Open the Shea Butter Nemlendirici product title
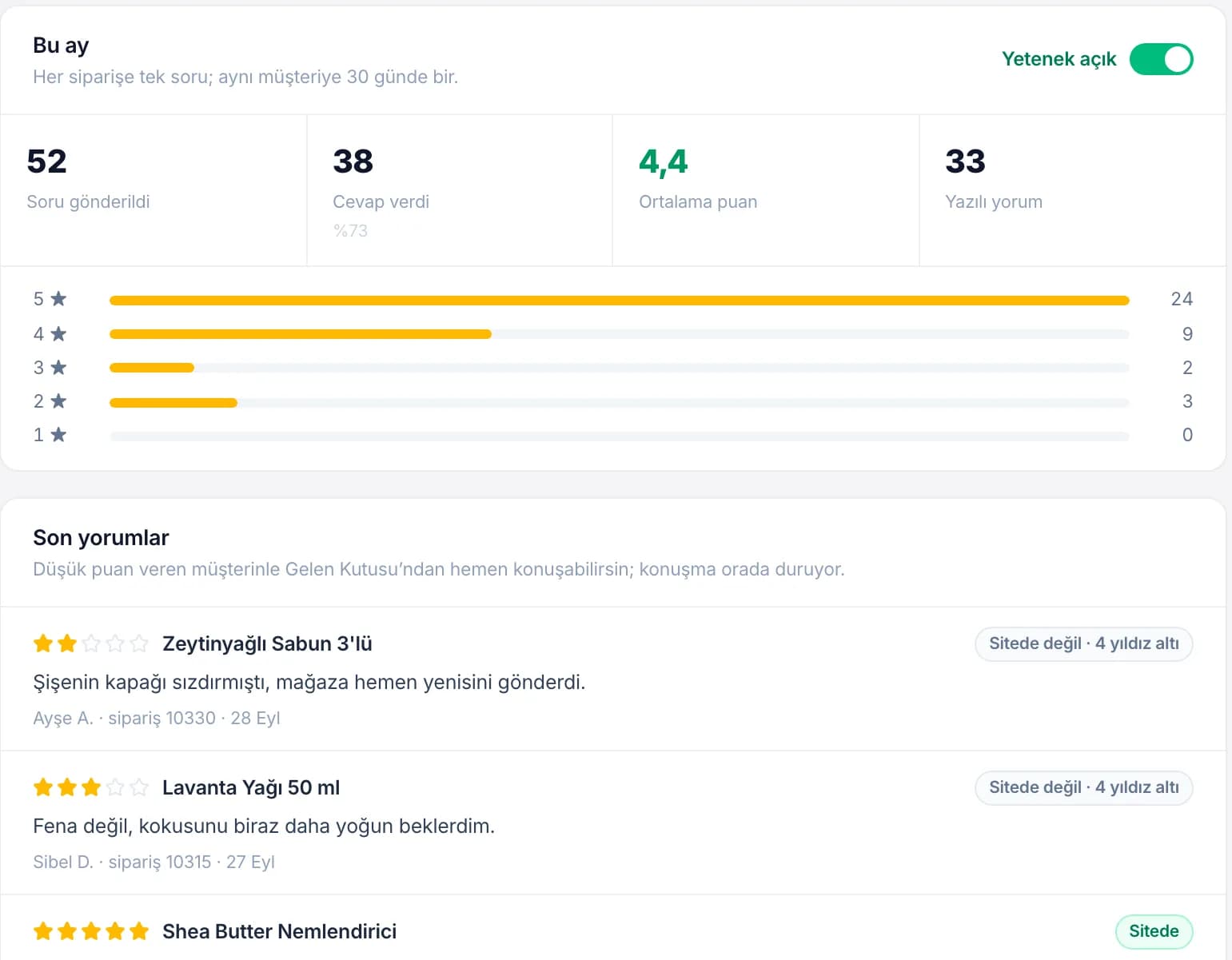 coord(279,931)
